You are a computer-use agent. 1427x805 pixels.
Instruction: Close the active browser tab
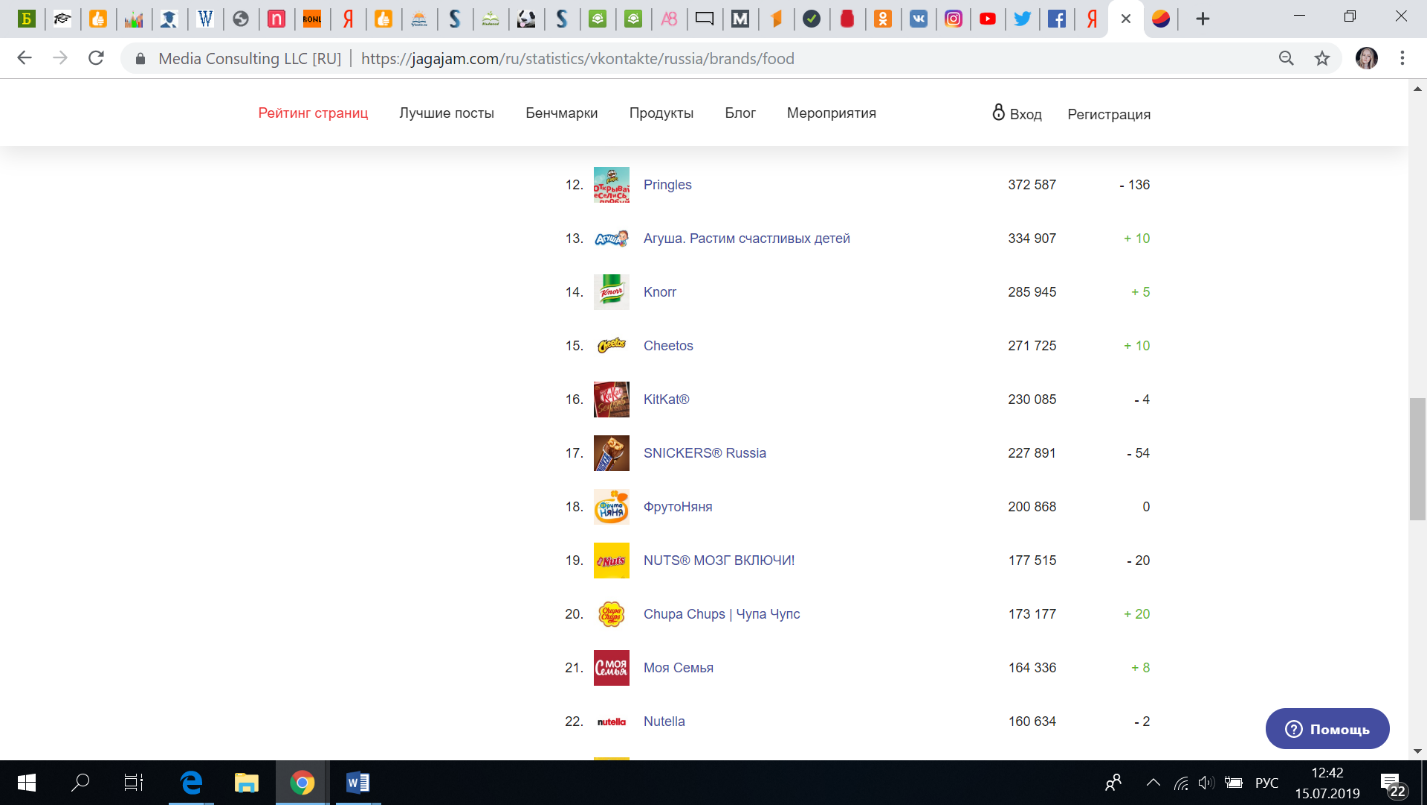[1126, 19]
